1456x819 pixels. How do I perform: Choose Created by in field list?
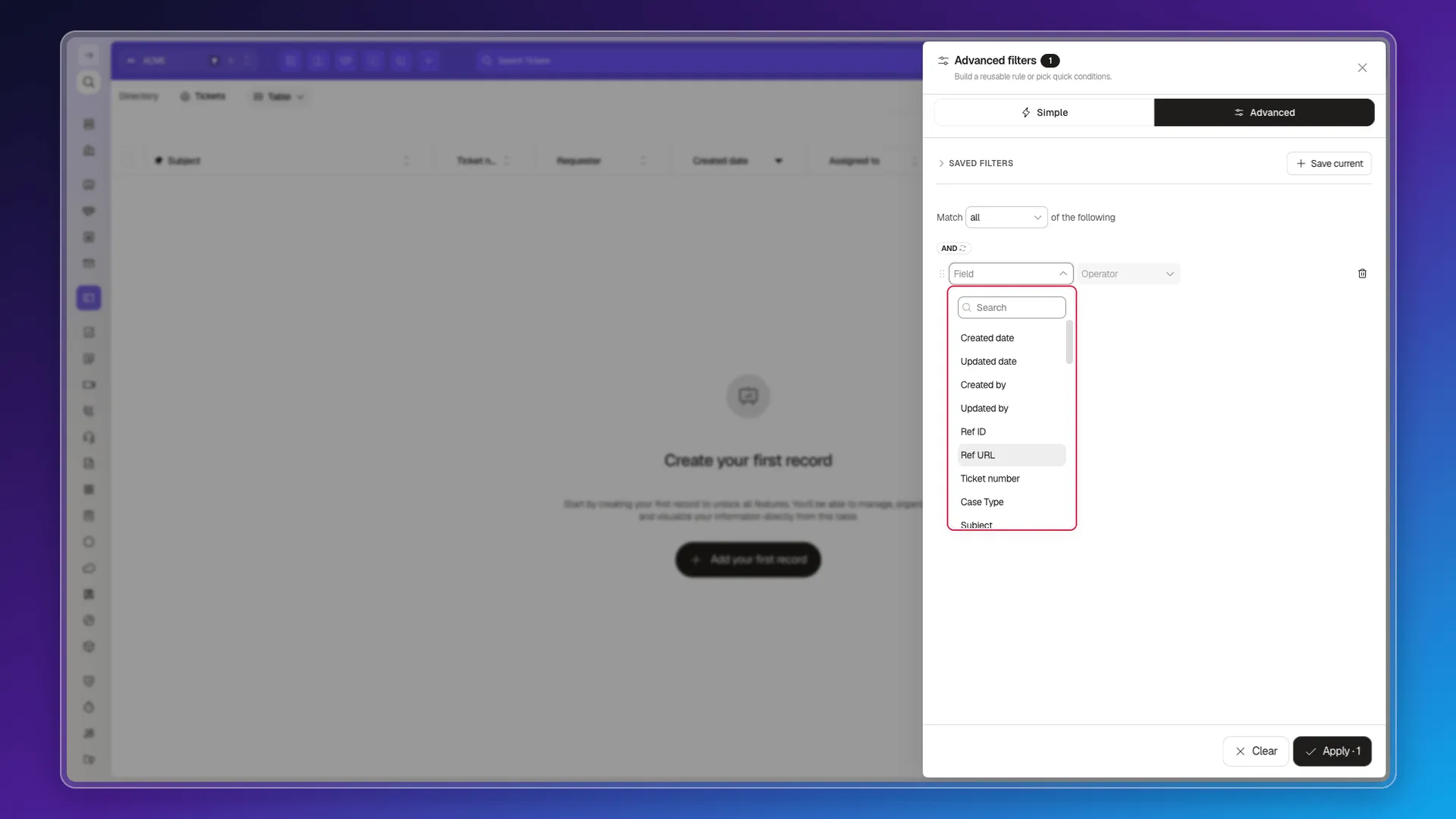point(1011,385)
